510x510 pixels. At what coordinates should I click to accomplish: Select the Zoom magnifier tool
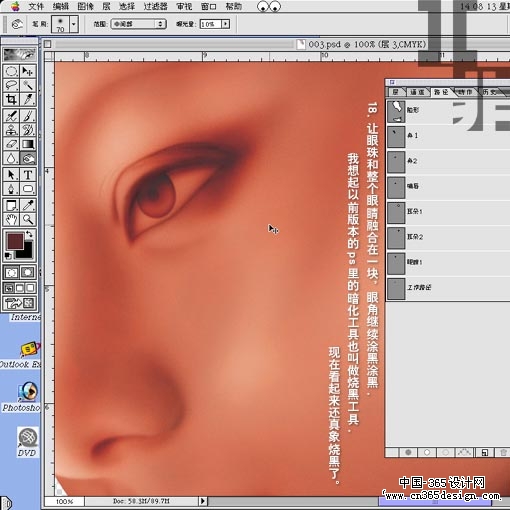point(28,219)
